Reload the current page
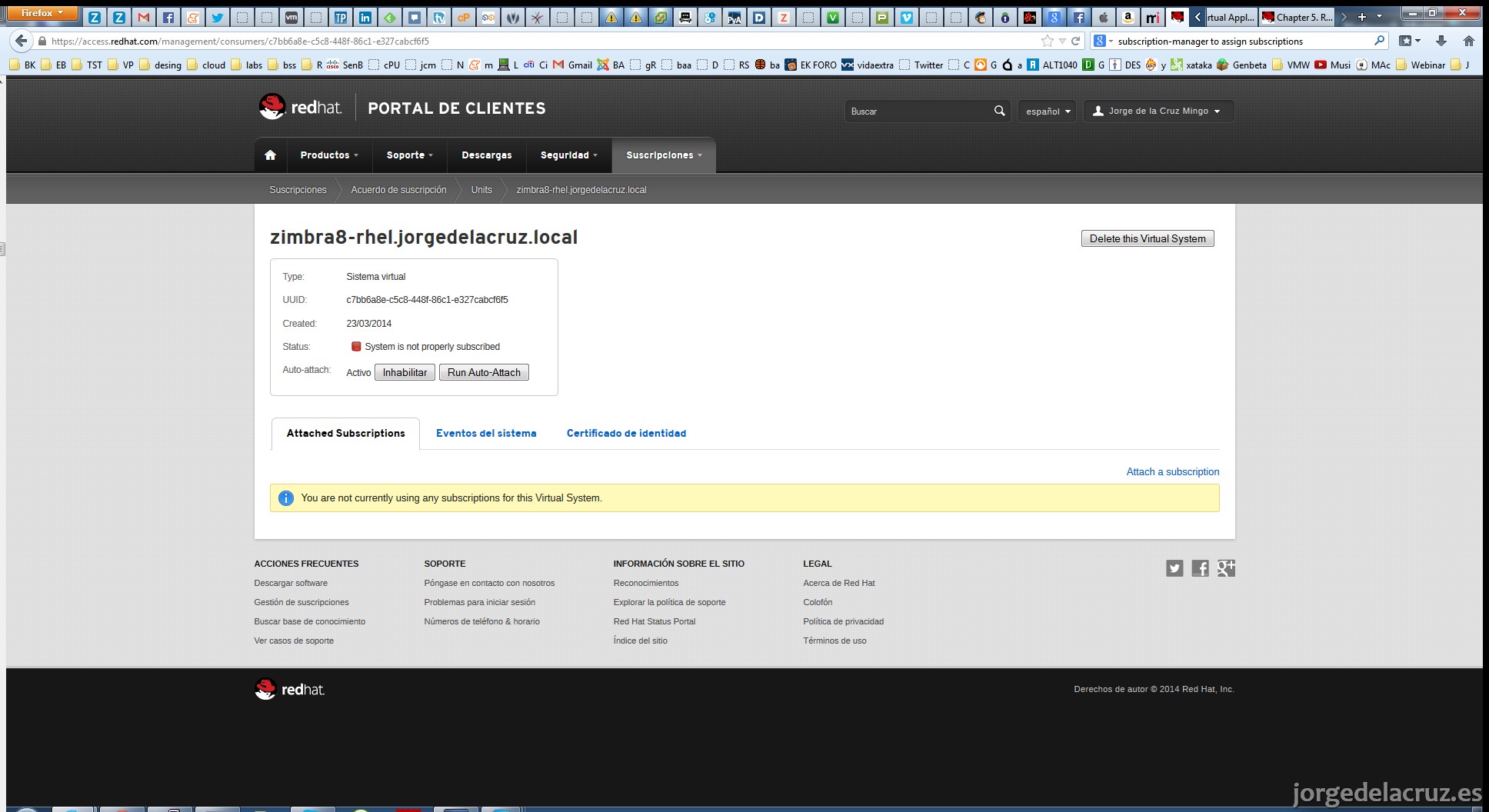Viewport: 1489px width, 812px height. 1076,41
